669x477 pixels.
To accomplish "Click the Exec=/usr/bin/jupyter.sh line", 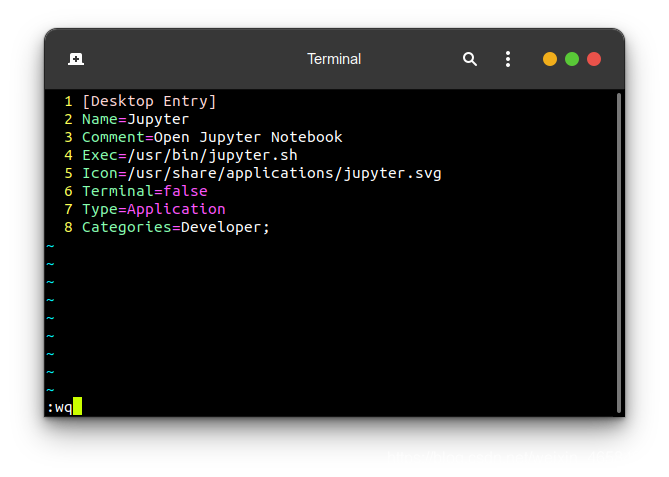I will tap(190, 155).
